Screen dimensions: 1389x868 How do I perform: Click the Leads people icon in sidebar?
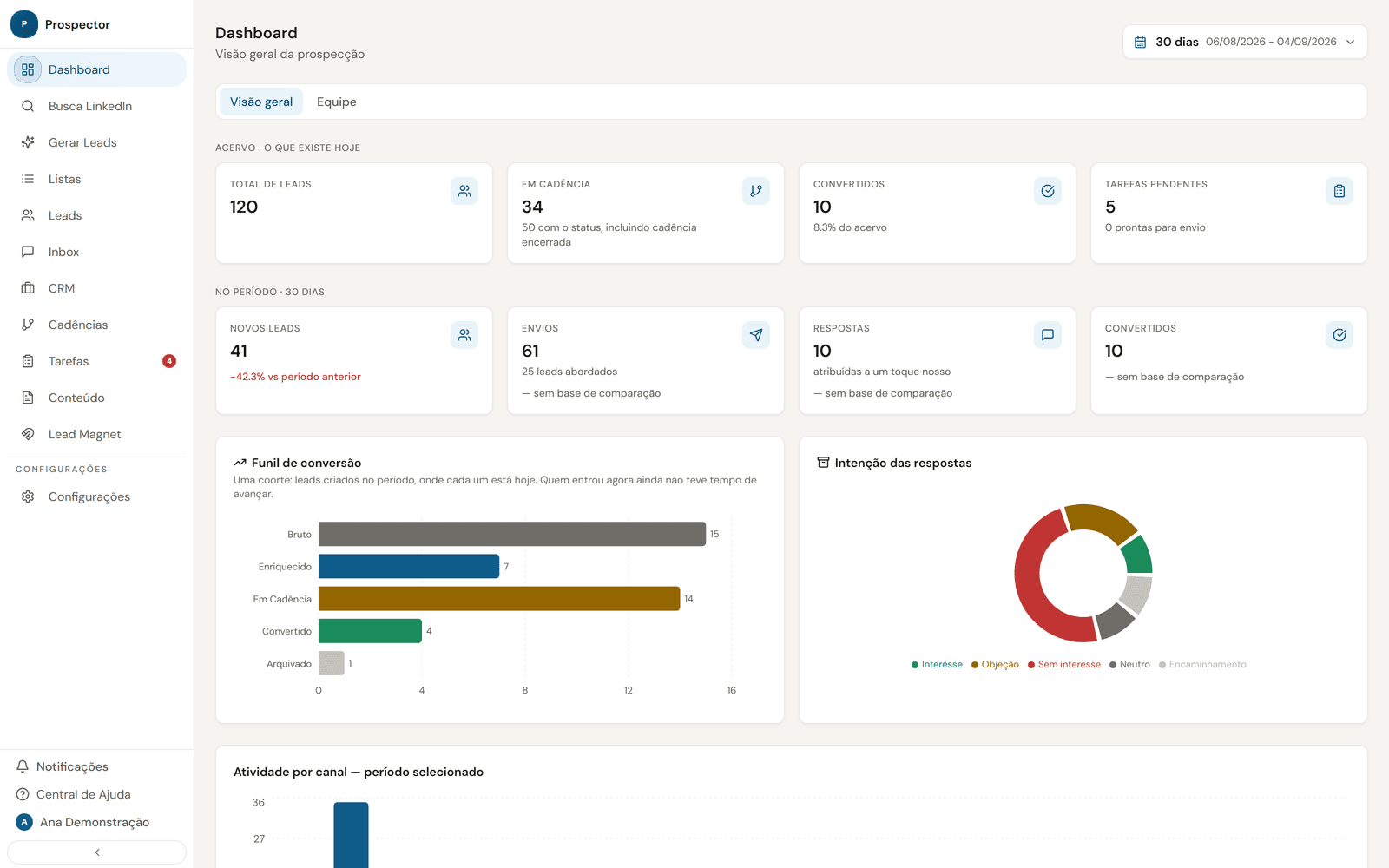(28, 215)
